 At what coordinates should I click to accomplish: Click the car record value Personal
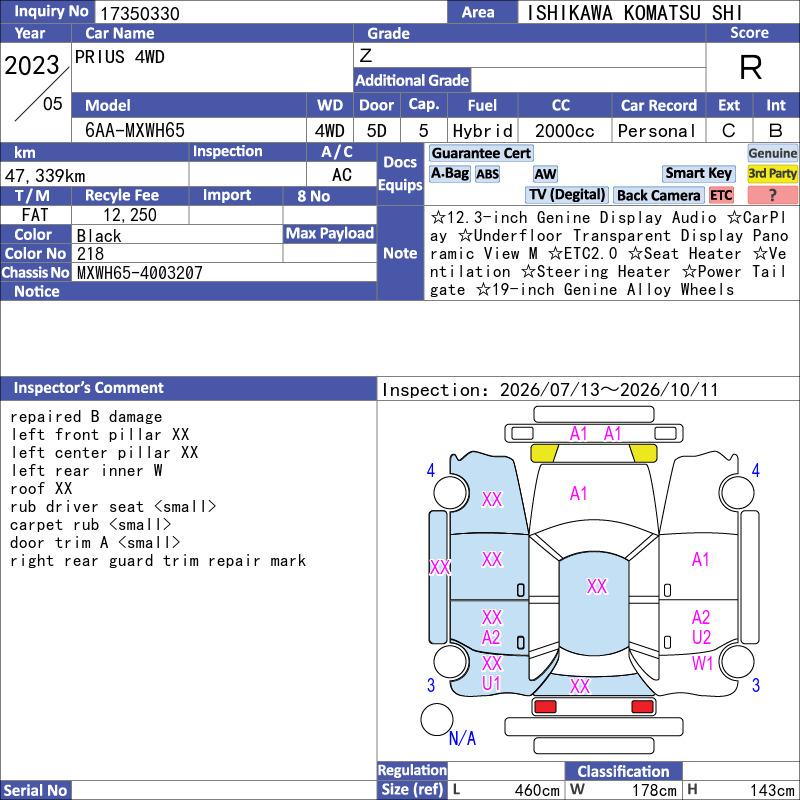657,131
